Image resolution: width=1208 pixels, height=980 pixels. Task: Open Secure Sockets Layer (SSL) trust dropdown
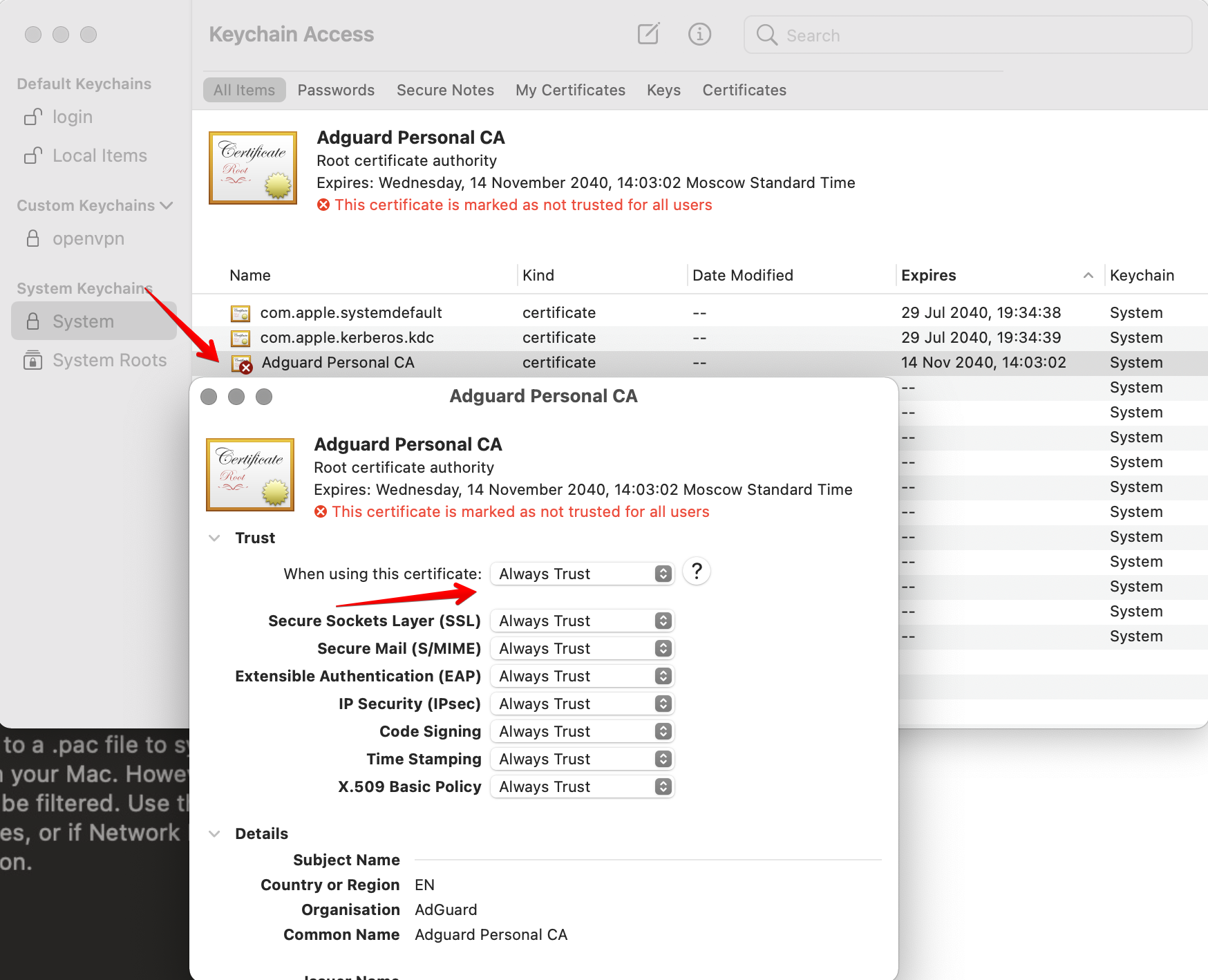coord(582,621)
